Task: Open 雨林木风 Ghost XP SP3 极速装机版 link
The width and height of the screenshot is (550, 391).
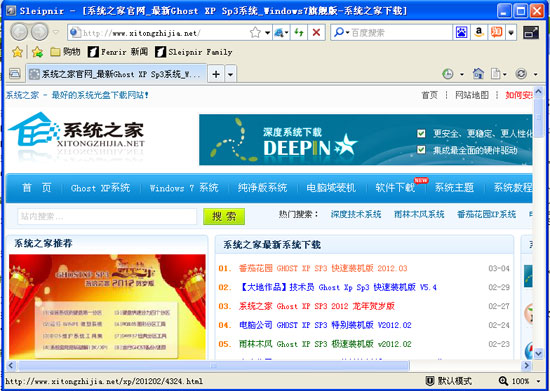Action: (325, 344)
